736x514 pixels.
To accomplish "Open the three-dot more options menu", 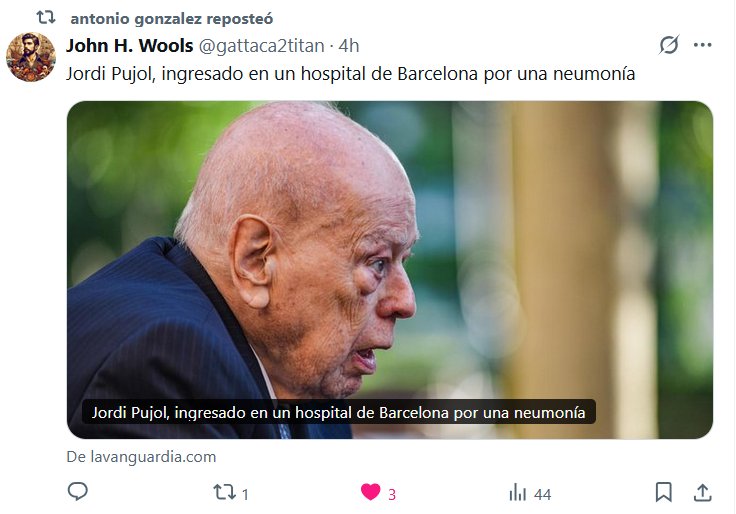I will point(702,45).
